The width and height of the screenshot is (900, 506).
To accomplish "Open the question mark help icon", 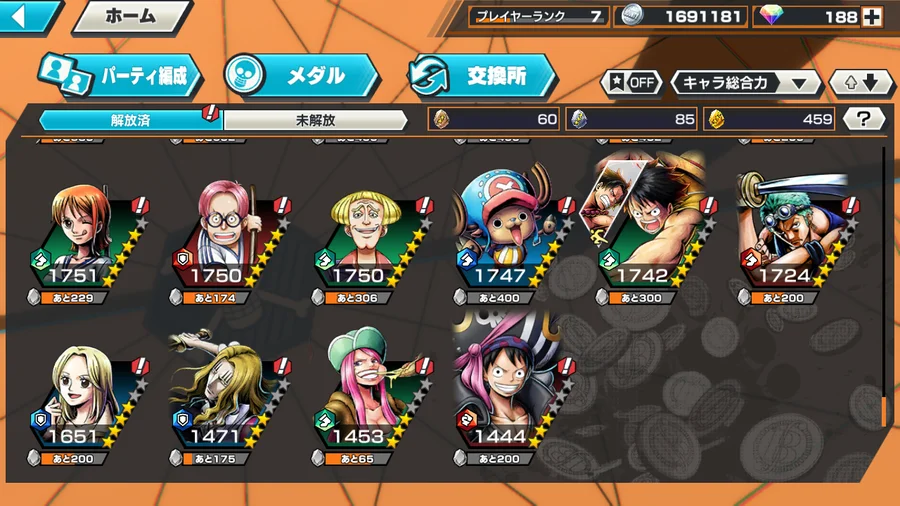I will (x=864, y=119).
